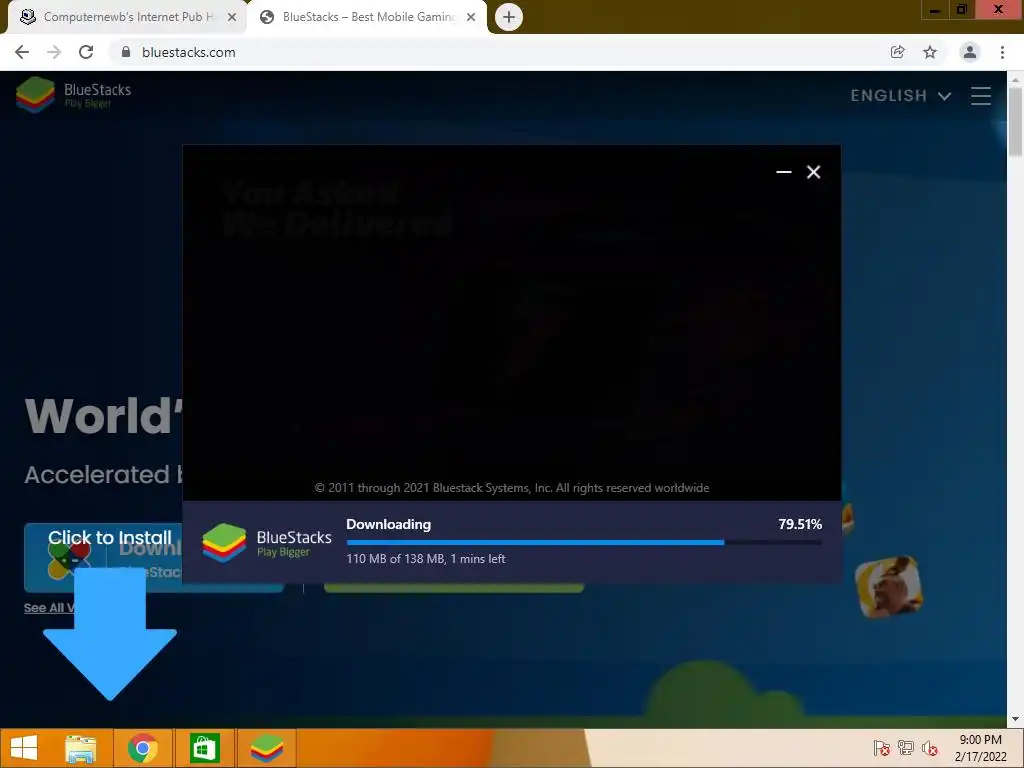Click the Downloading status label
This screenshot has width=1024, height=768.
click(389, 524)
